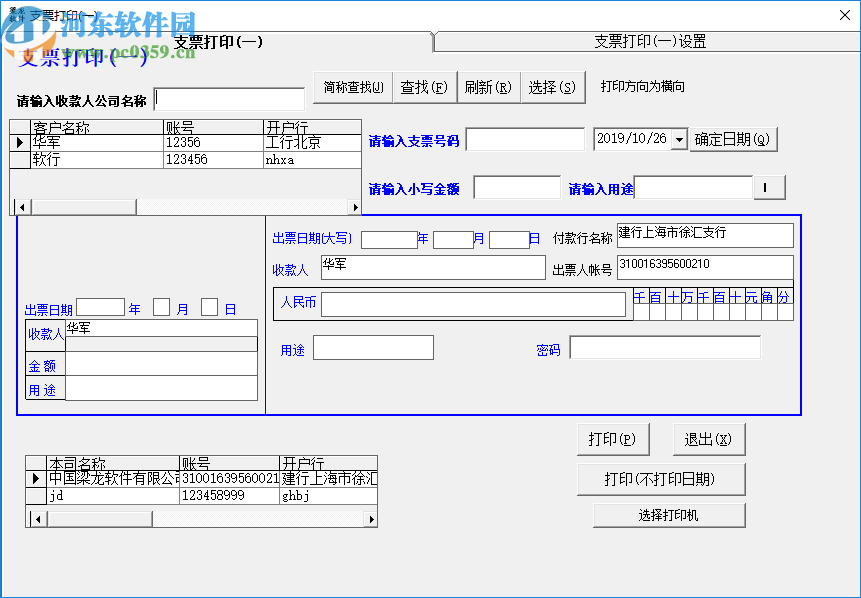Click the 查找(F) button
The width and height of the screenshot is (861, 598).
point(420,87)
